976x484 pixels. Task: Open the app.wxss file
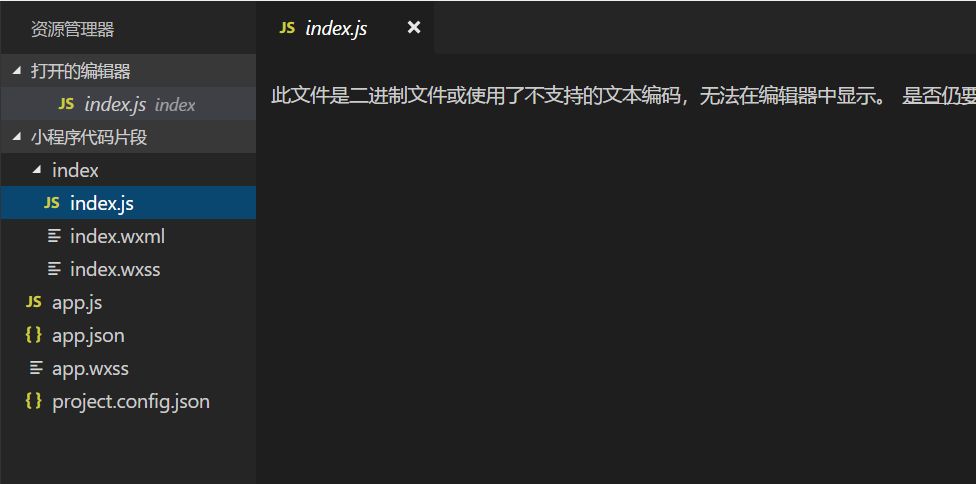pyautogui.click(x=128, y=368)
